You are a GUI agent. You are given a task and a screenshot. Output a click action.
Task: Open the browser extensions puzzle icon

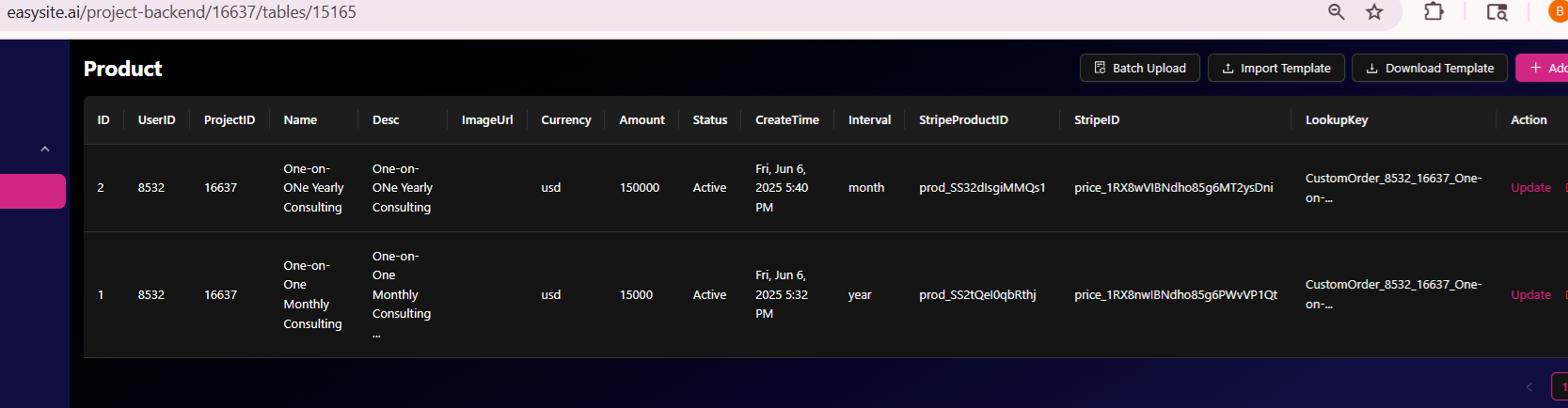click(x=1433, y=12)
